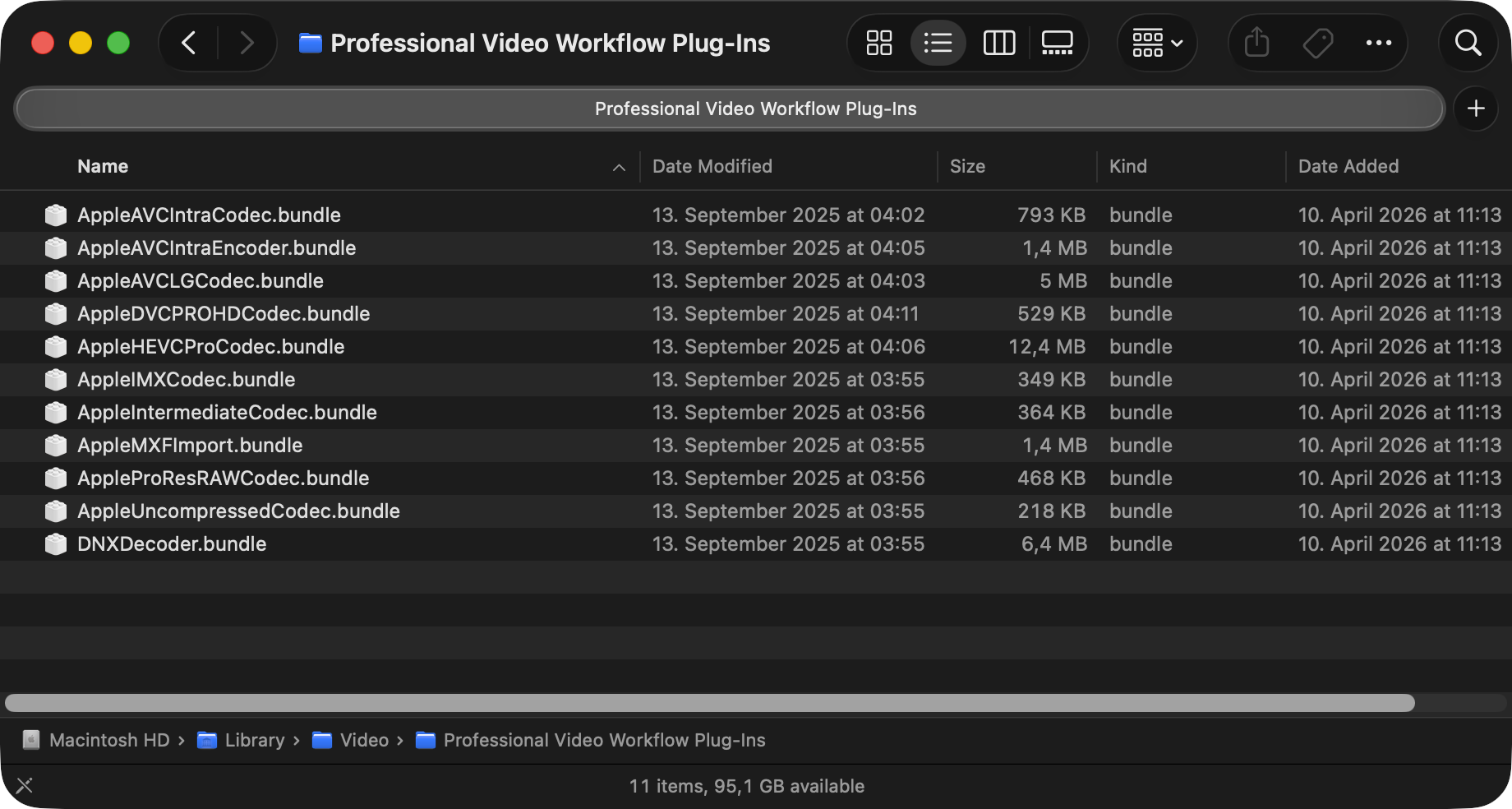
Task: Click the status text showing 11 items
Action: click(747, 786)
